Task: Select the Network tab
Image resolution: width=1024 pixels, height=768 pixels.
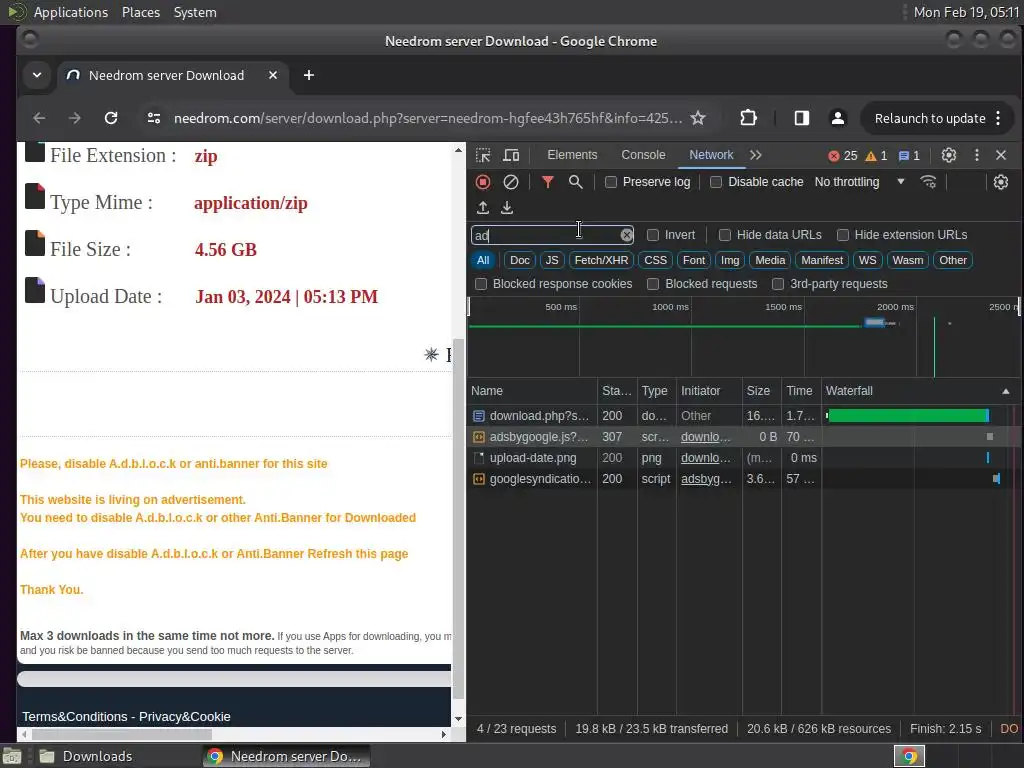Action: 711,155
